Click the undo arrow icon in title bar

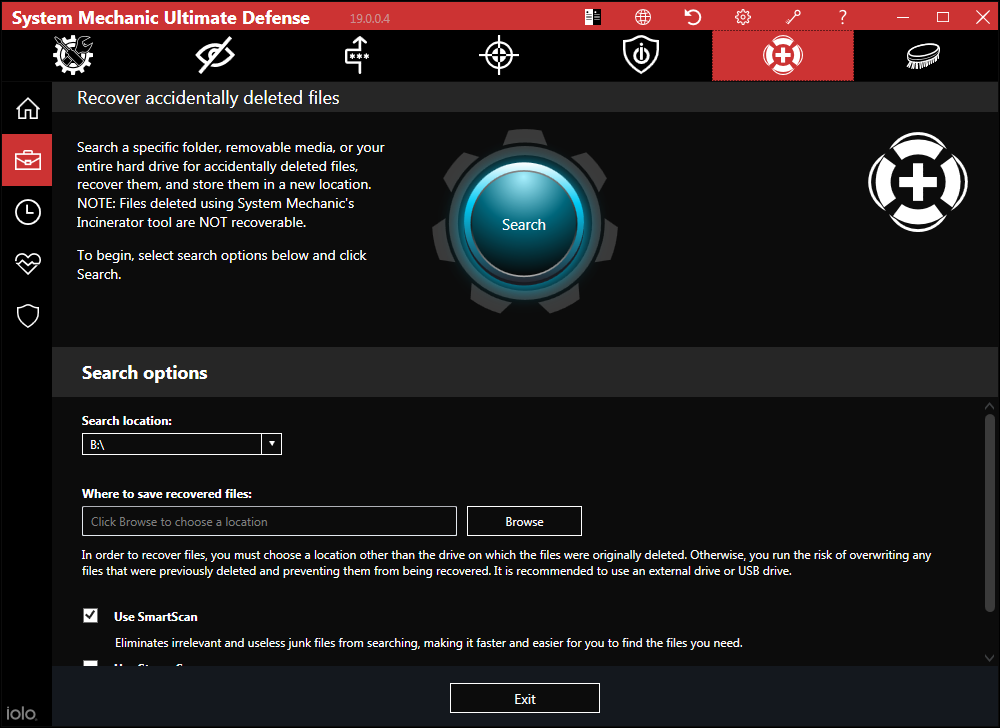[x=693, y=17]
